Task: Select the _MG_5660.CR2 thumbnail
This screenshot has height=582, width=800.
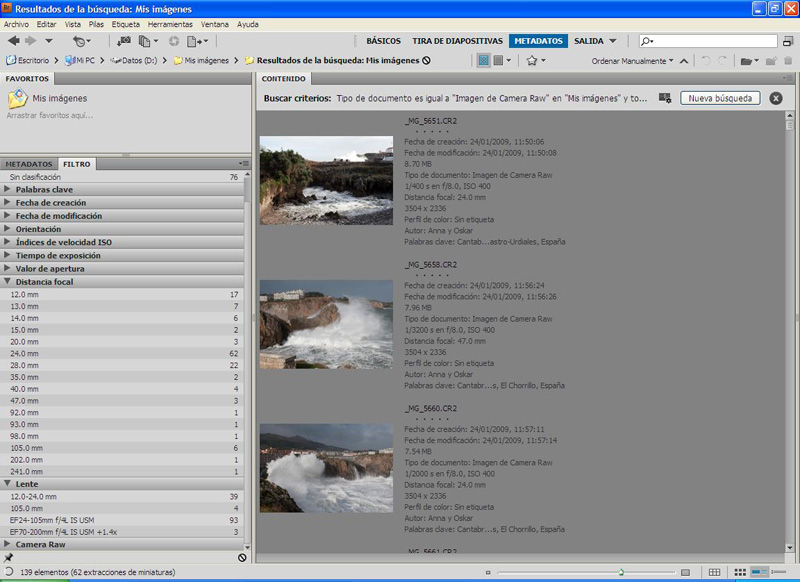Action: coord(327,468)
